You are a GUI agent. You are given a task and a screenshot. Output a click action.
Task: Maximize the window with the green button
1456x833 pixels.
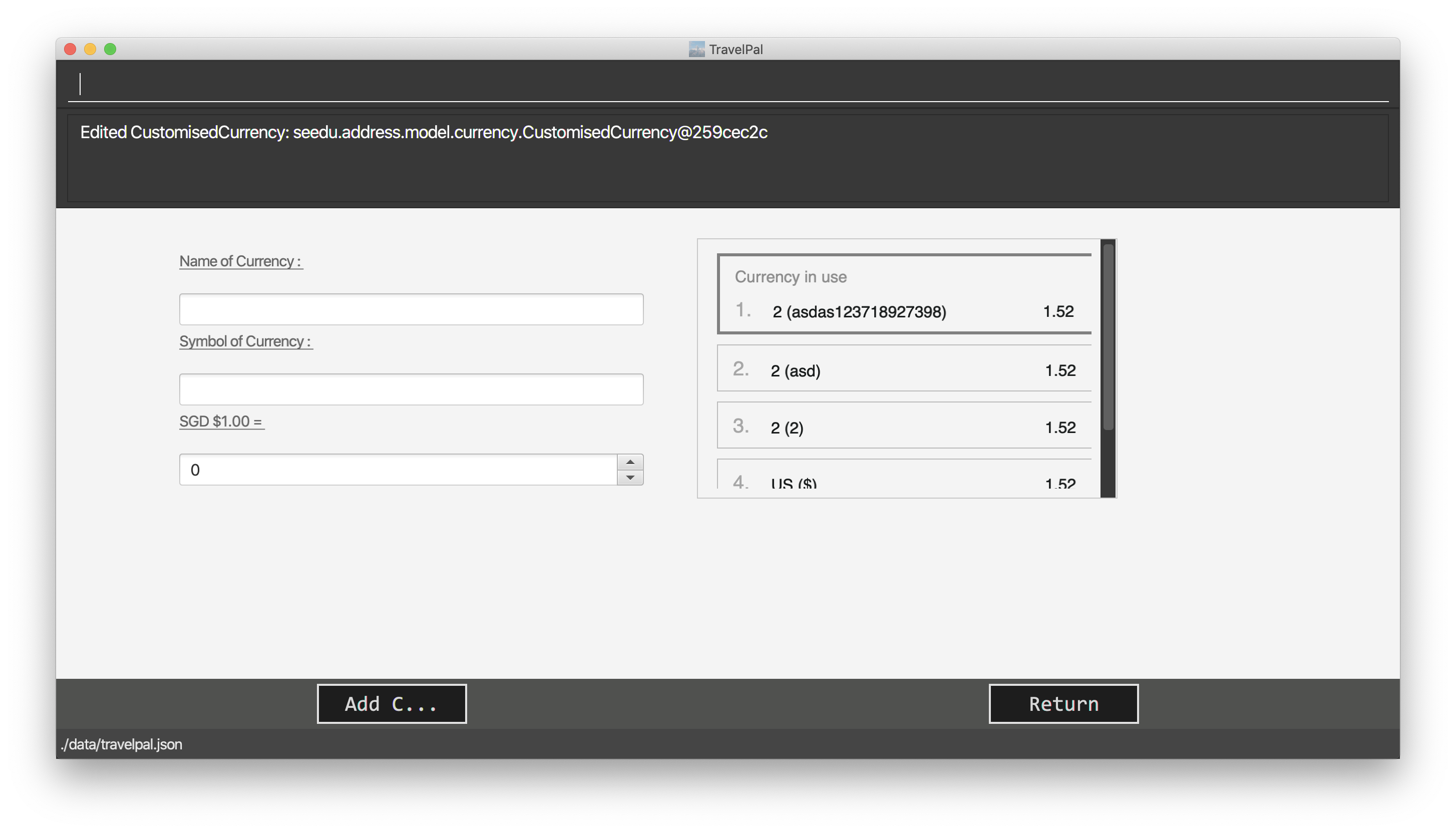pos(111,49)
